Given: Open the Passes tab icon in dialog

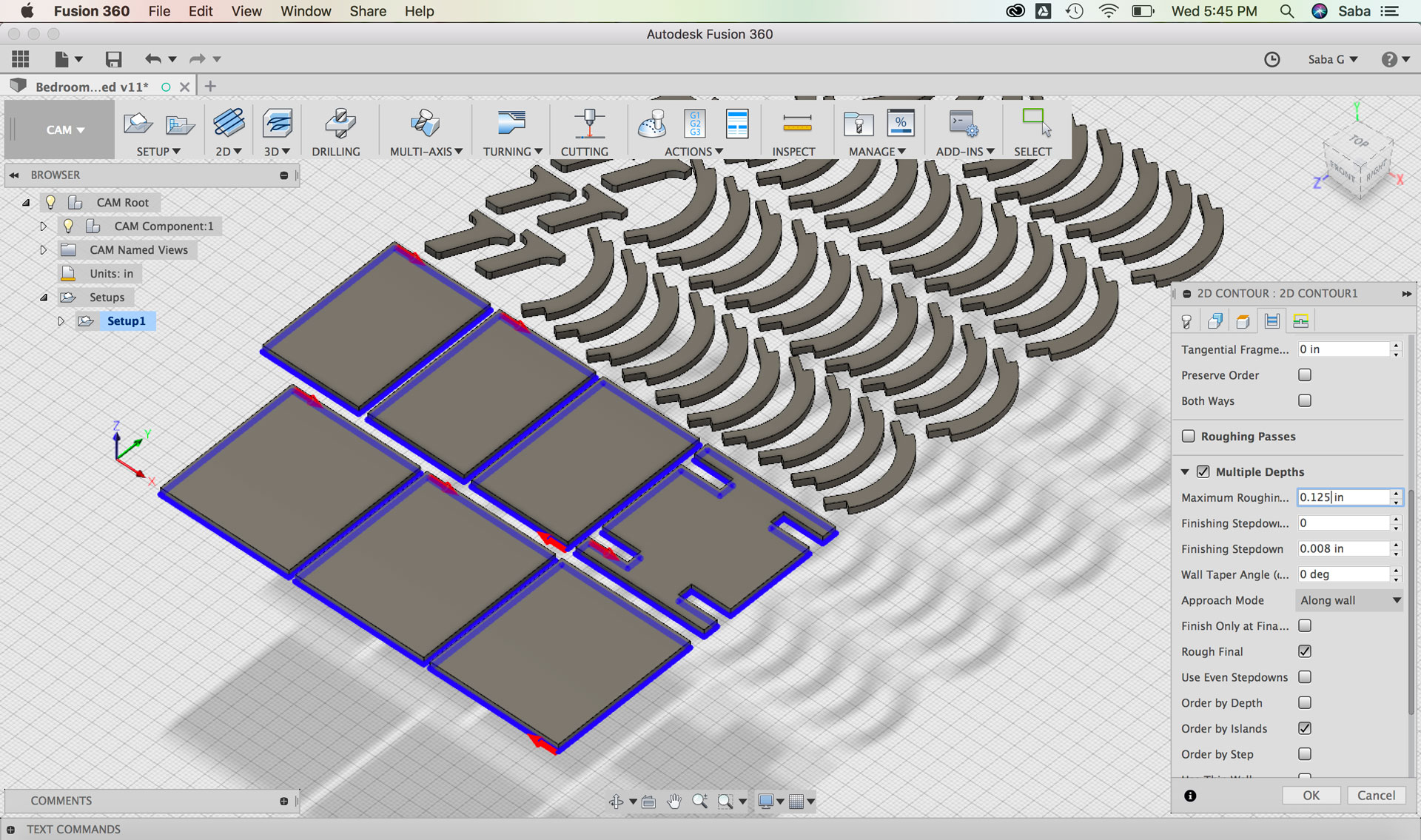Looking at the screenshot, I should [x=1271, y=320].
